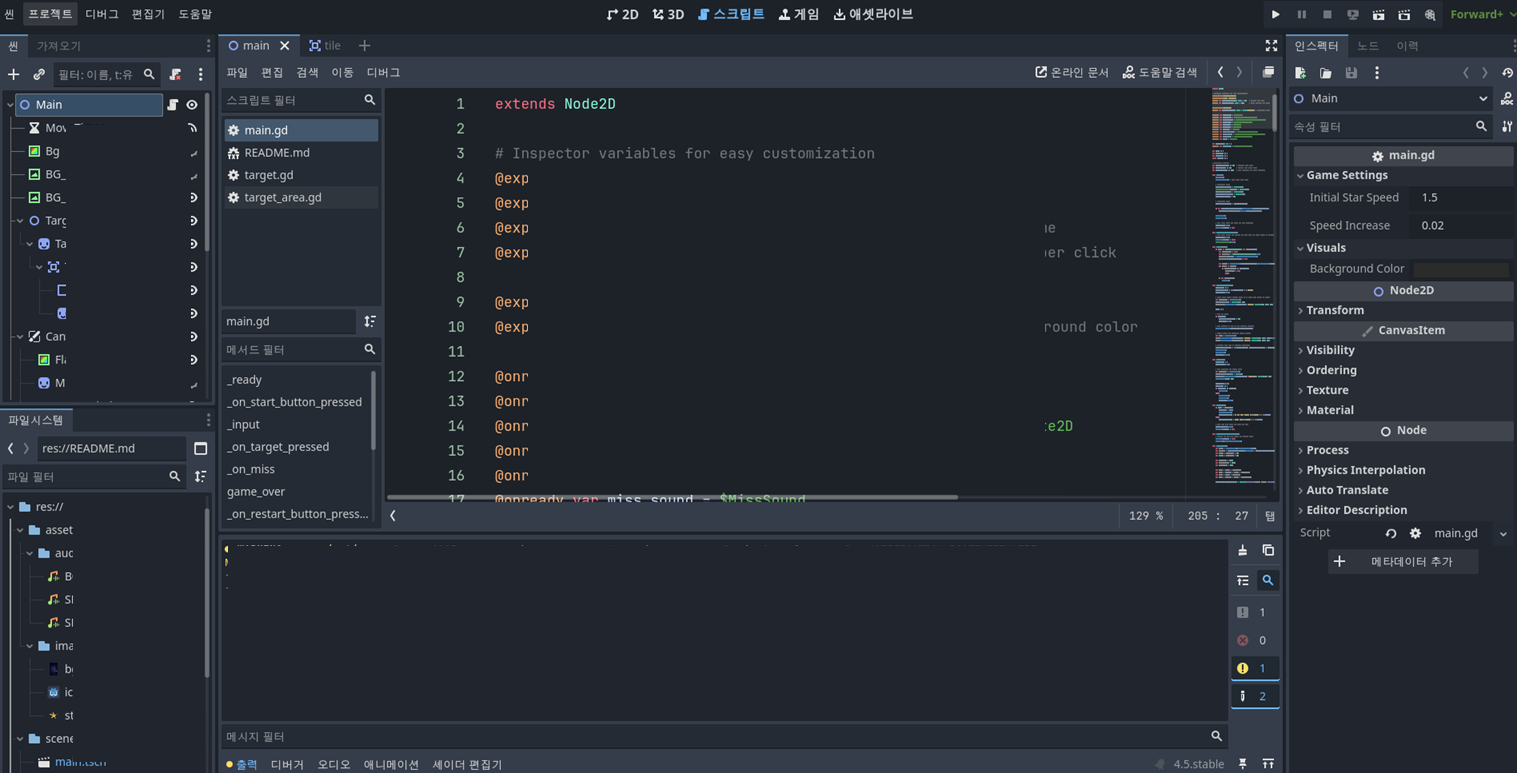Open the 도움말 menu
Screen dimensions: 1517x773
195,14
